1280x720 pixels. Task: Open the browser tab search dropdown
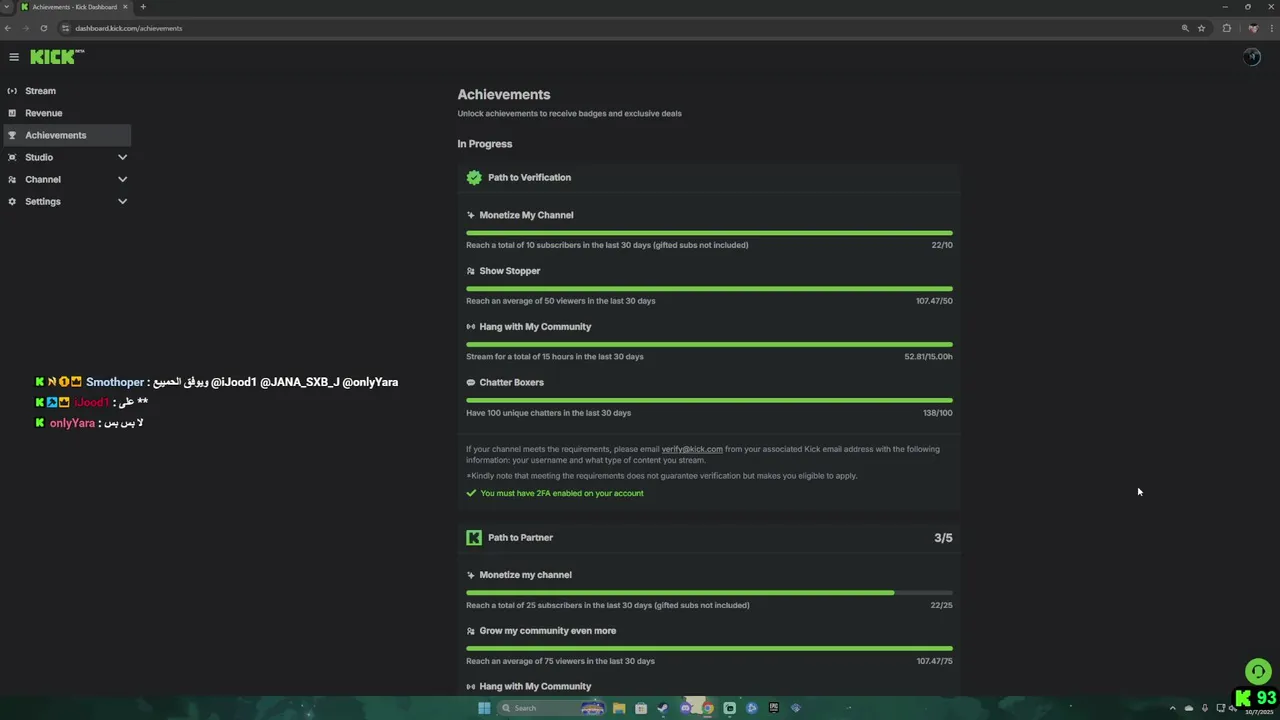click(7, 7)
